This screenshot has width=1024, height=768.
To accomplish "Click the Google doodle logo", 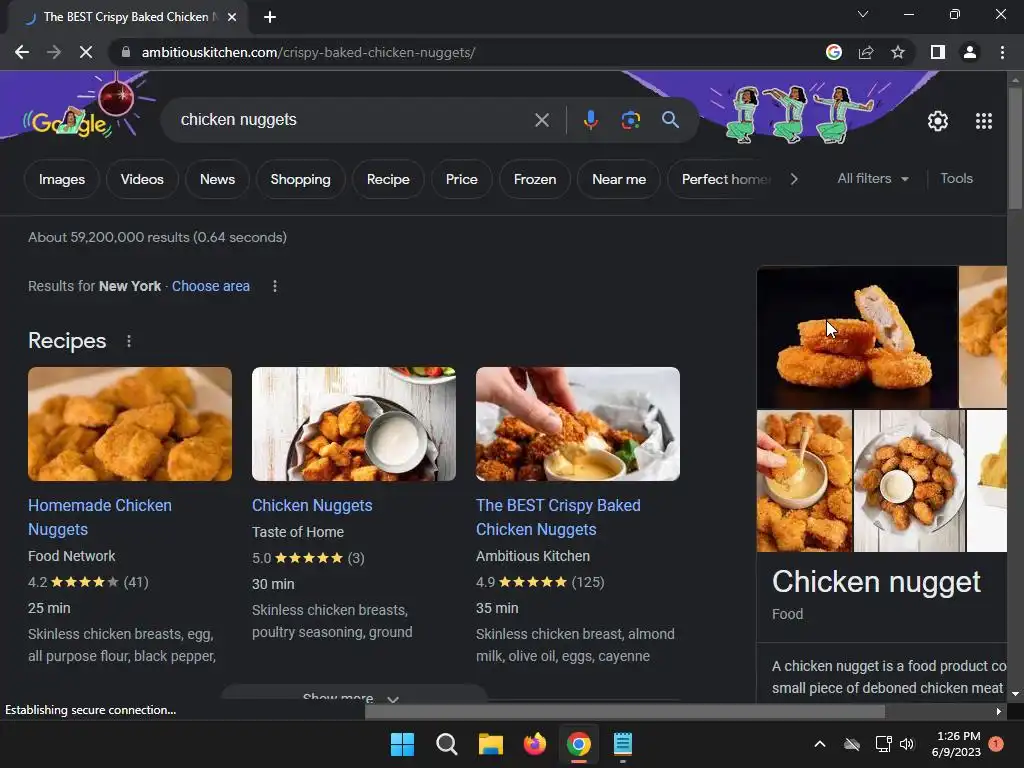I will [72, 121].
